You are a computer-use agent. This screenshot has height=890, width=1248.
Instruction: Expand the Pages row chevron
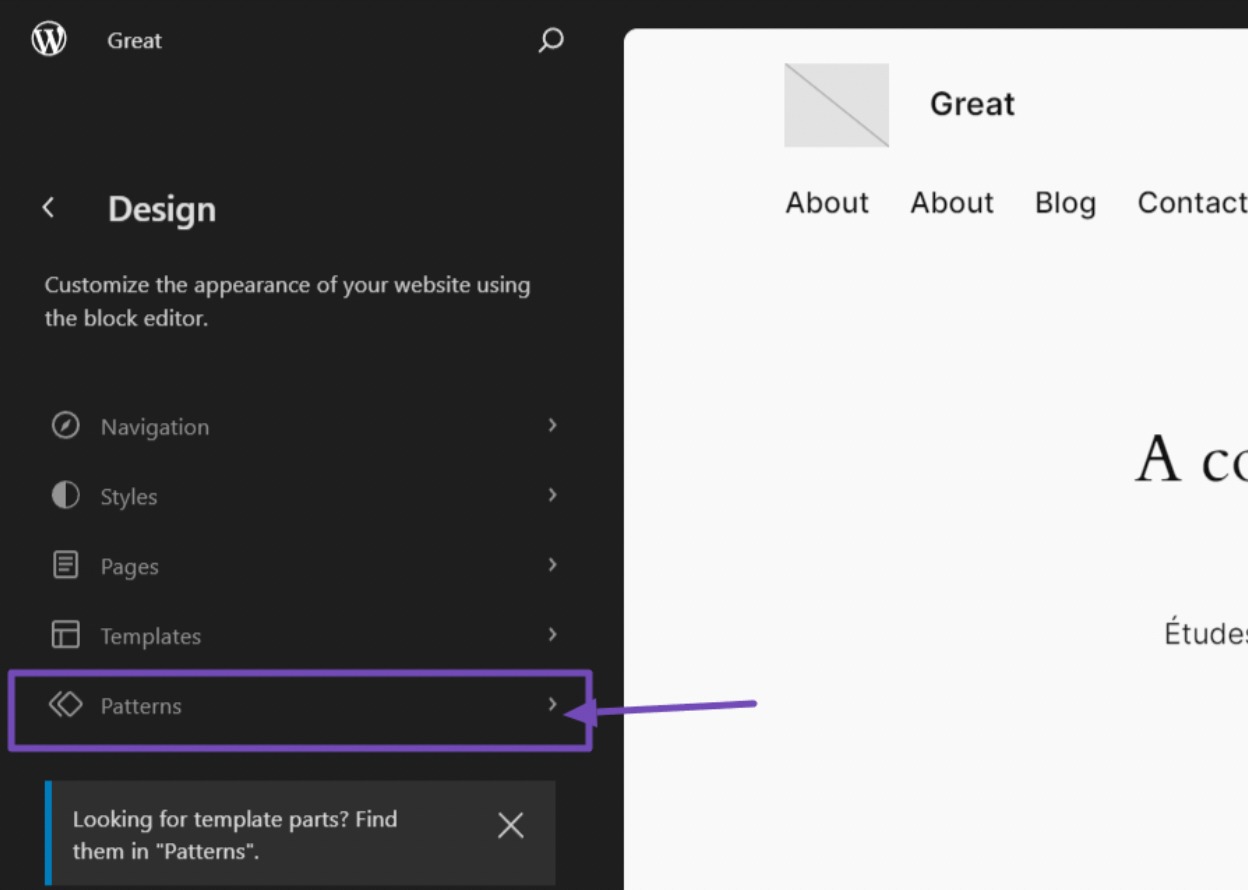coord(552,565)
